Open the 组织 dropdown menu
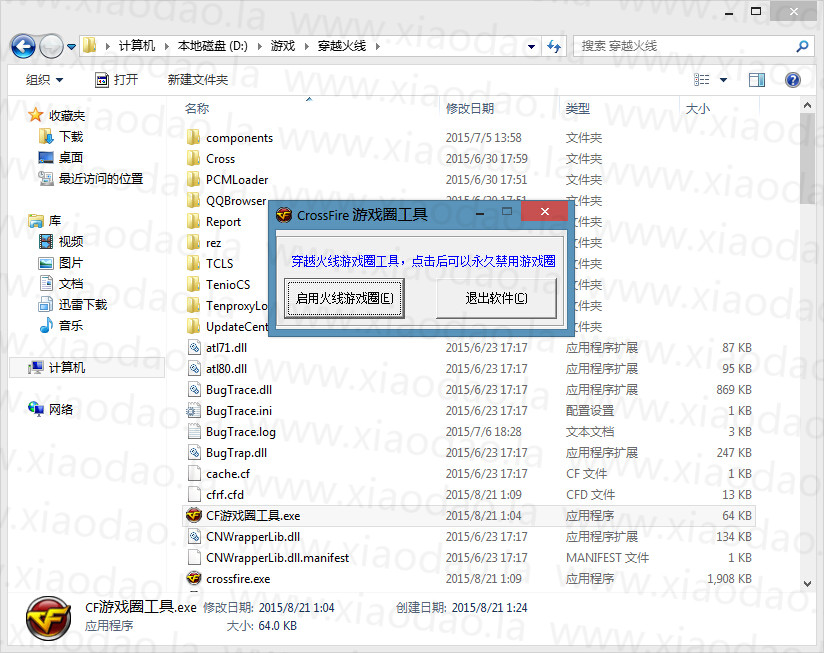This screenshot has width=824, height=653. coord(44,80)
